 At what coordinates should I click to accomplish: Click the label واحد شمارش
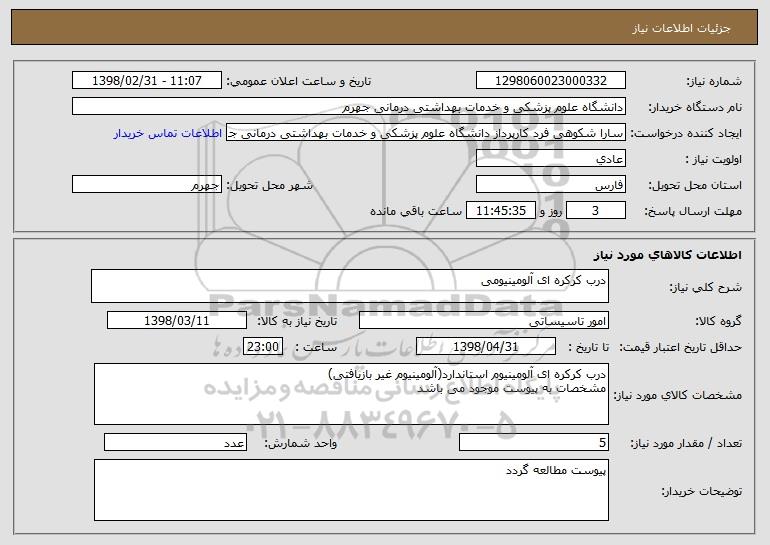click(301, 443)
